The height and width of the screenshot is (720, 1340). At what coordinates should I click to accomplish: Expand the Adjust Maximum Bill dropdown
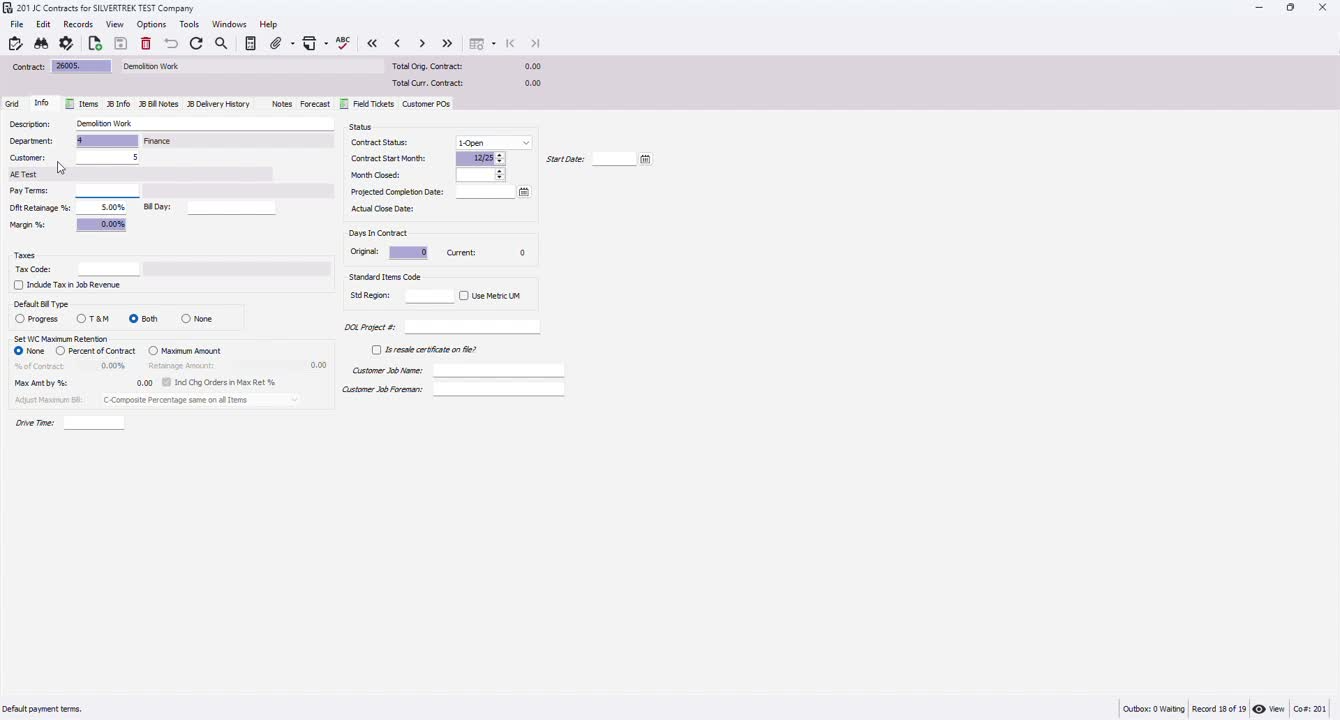[294, 400]
